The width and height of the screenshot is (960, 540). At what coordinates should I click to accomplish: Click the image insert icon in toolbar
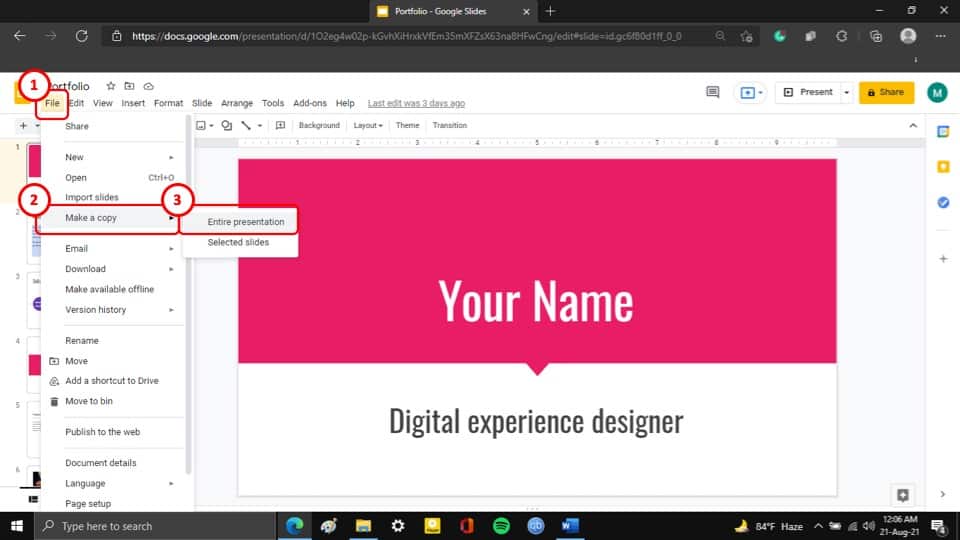[201, 126]
